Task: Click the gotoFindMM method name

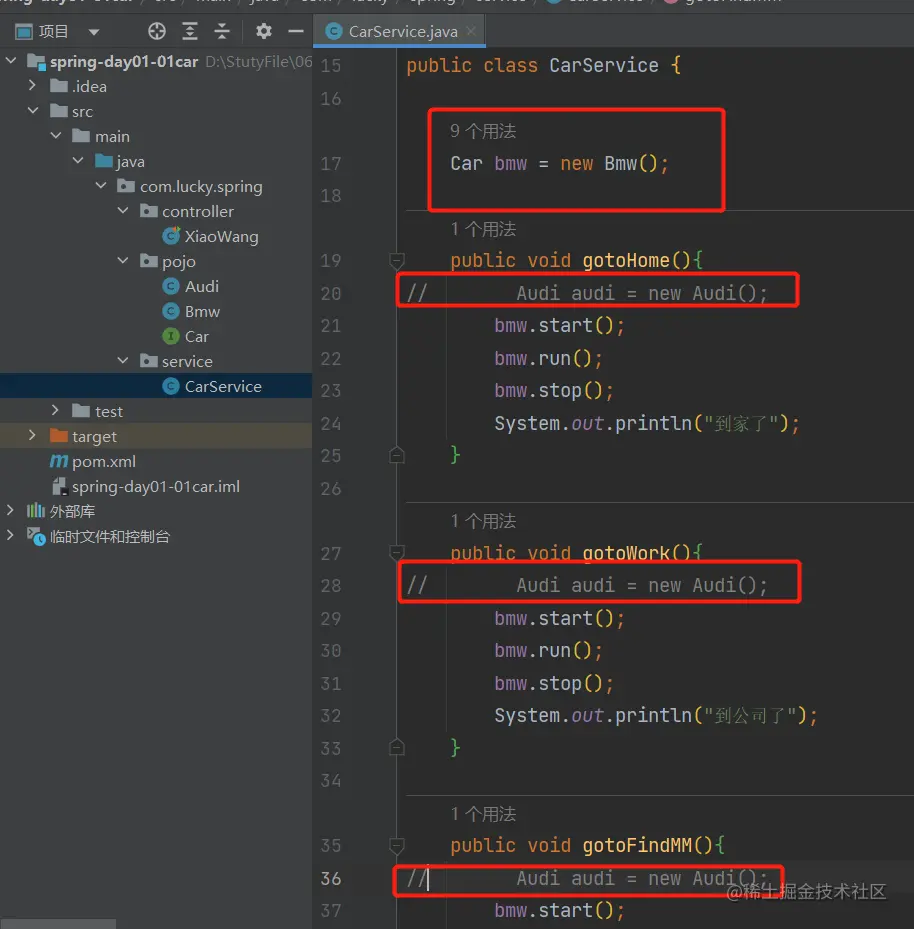Action: 637,845
